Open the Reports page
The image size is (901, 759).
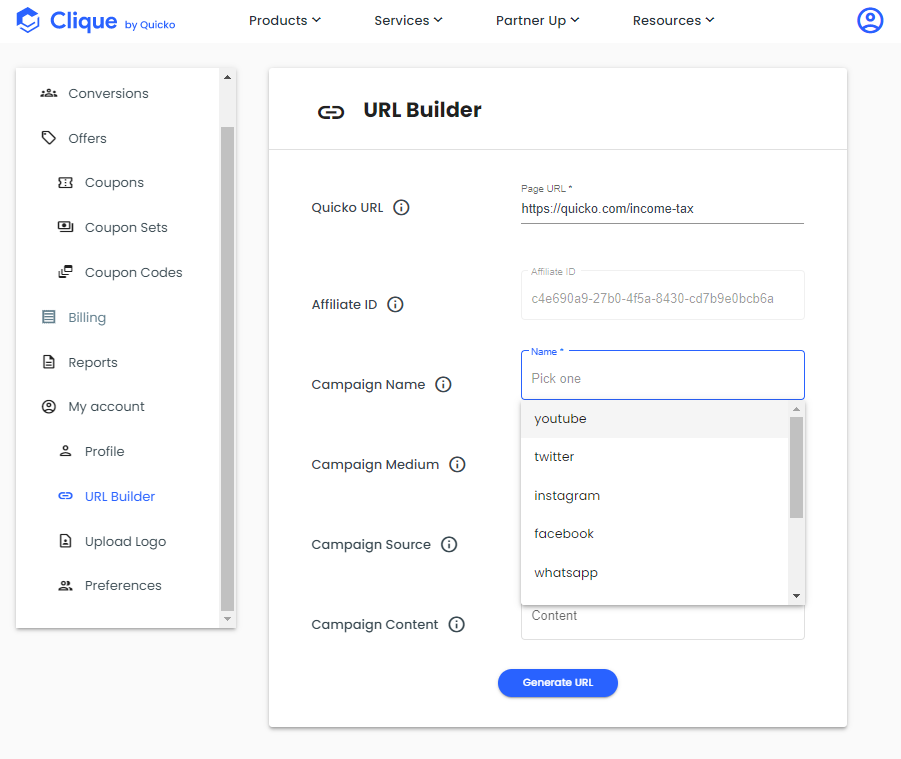point(93,363)
